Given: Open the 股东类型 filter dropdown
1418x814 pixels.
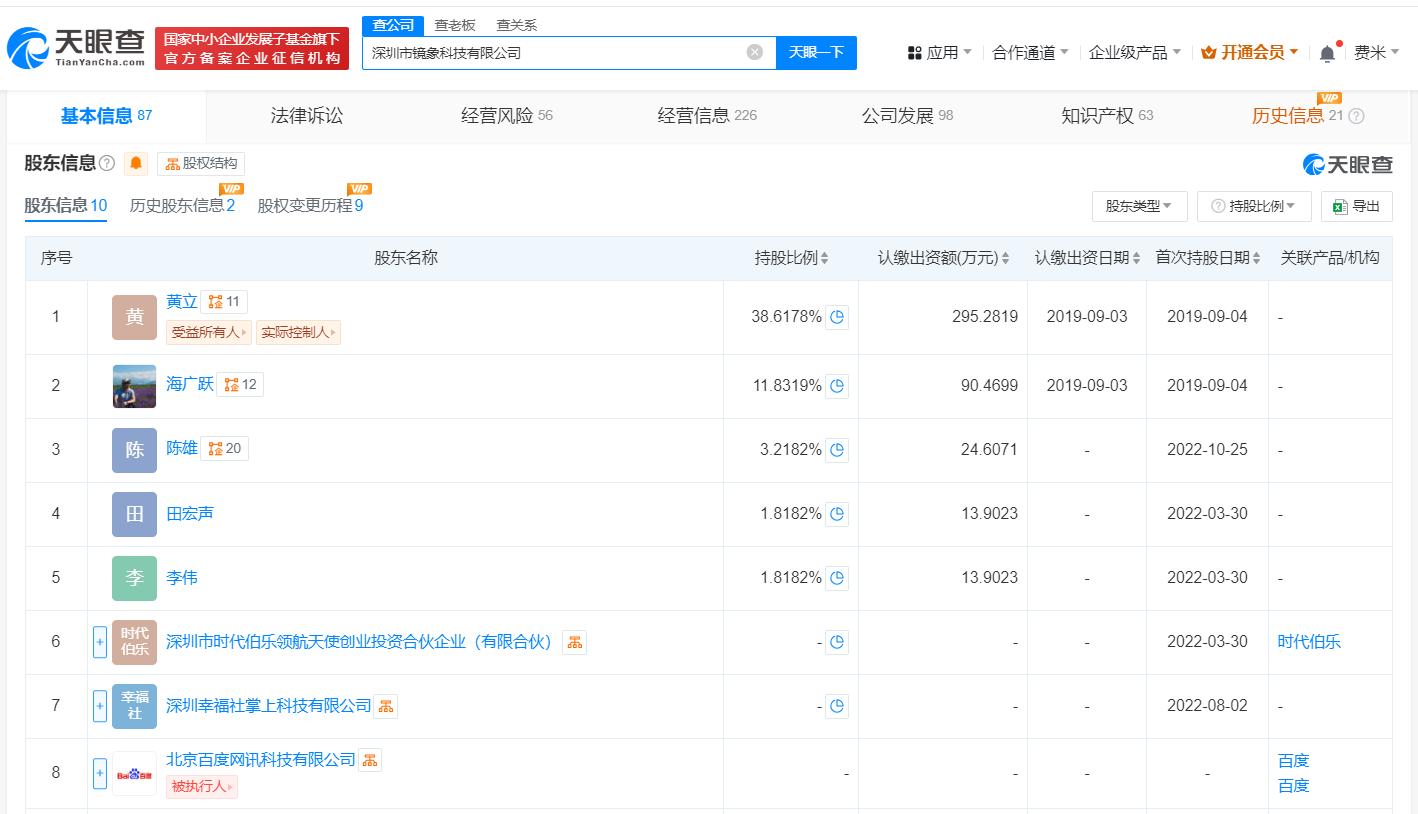Looking at the screenshot, I should (1139, 206).
